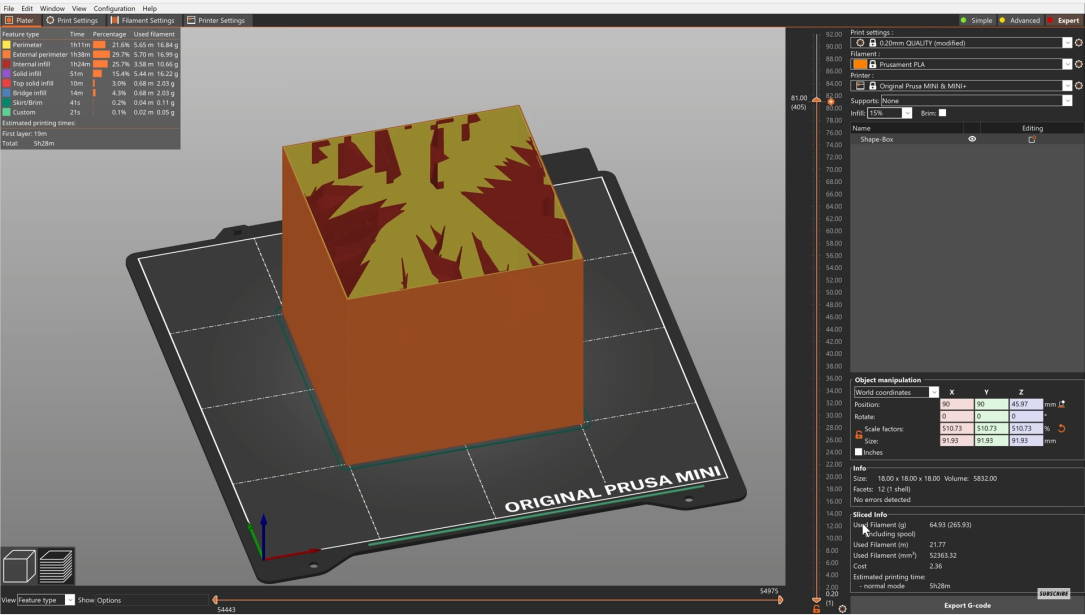
Task: Switch to sliced layers preview view
Action: point(56,567)
